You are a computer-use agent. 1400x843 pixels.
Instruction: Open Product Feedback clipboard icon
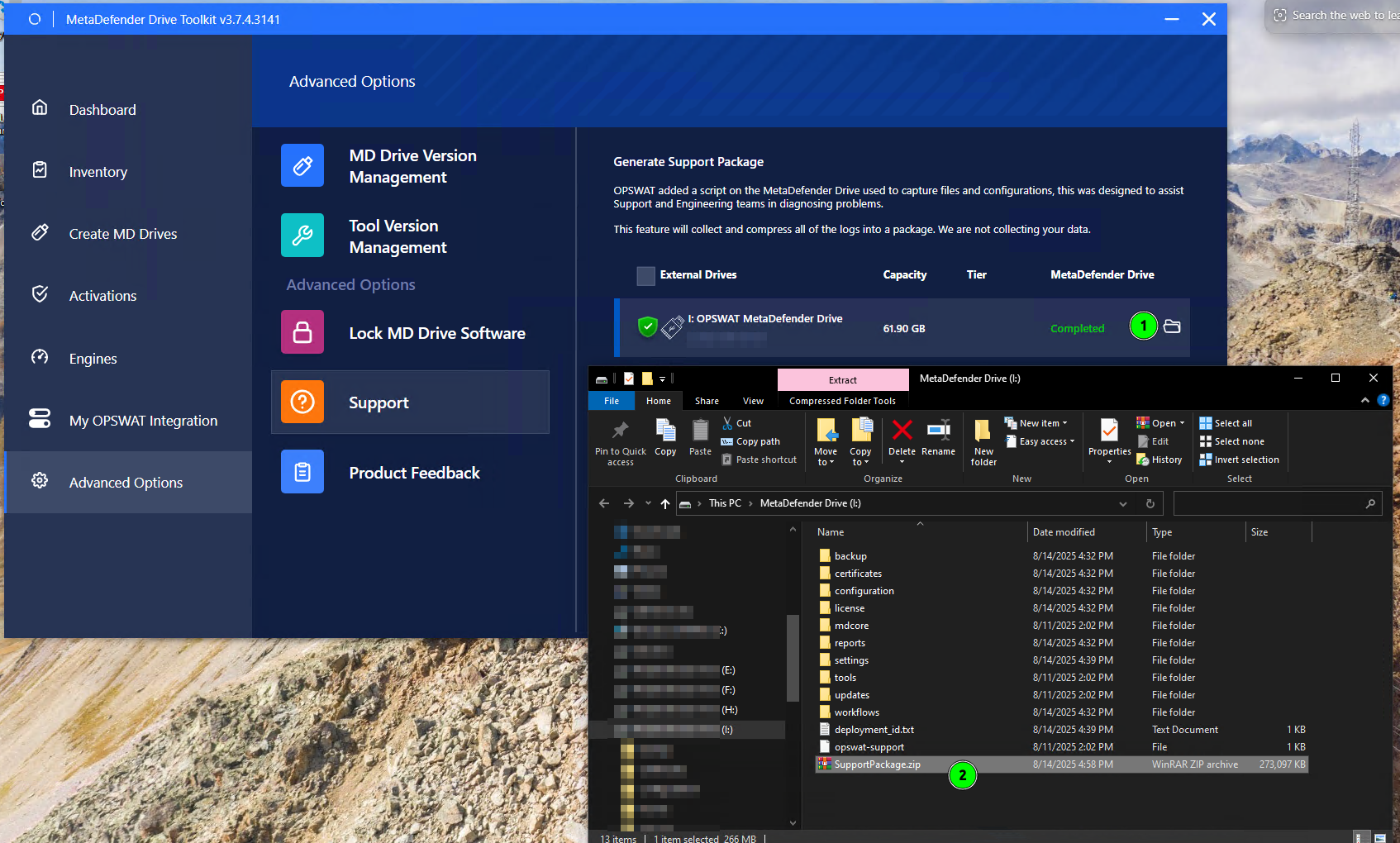pos(302,472)
